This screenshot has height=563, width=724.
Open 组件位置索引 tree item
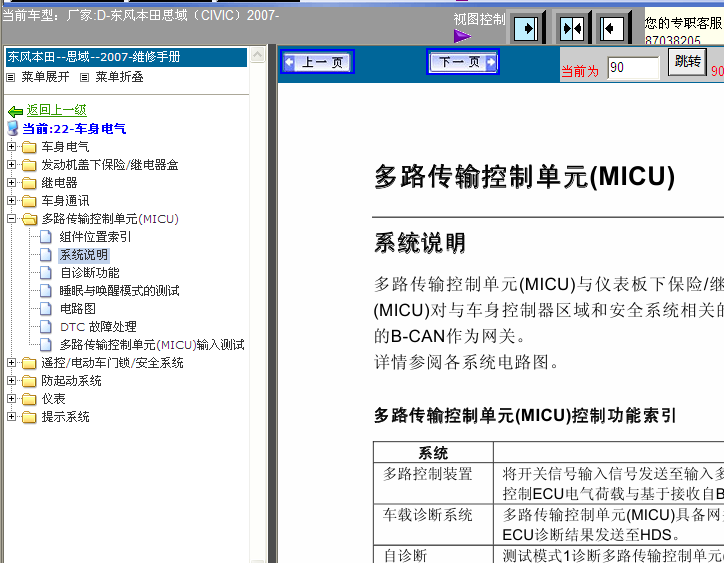pos(95,236)
